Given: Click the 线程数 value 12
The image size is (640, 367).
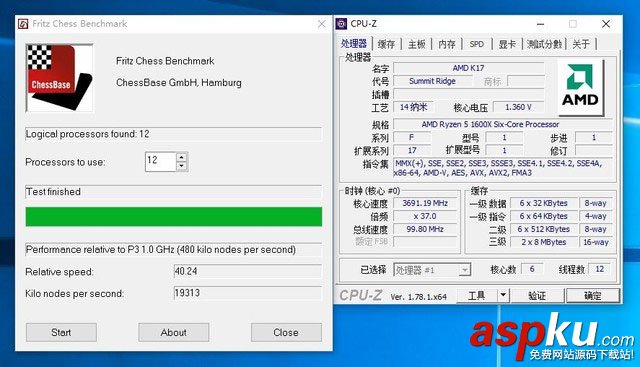Looking at the screenshot, I should pyautogui.click(x=600, y=269).
